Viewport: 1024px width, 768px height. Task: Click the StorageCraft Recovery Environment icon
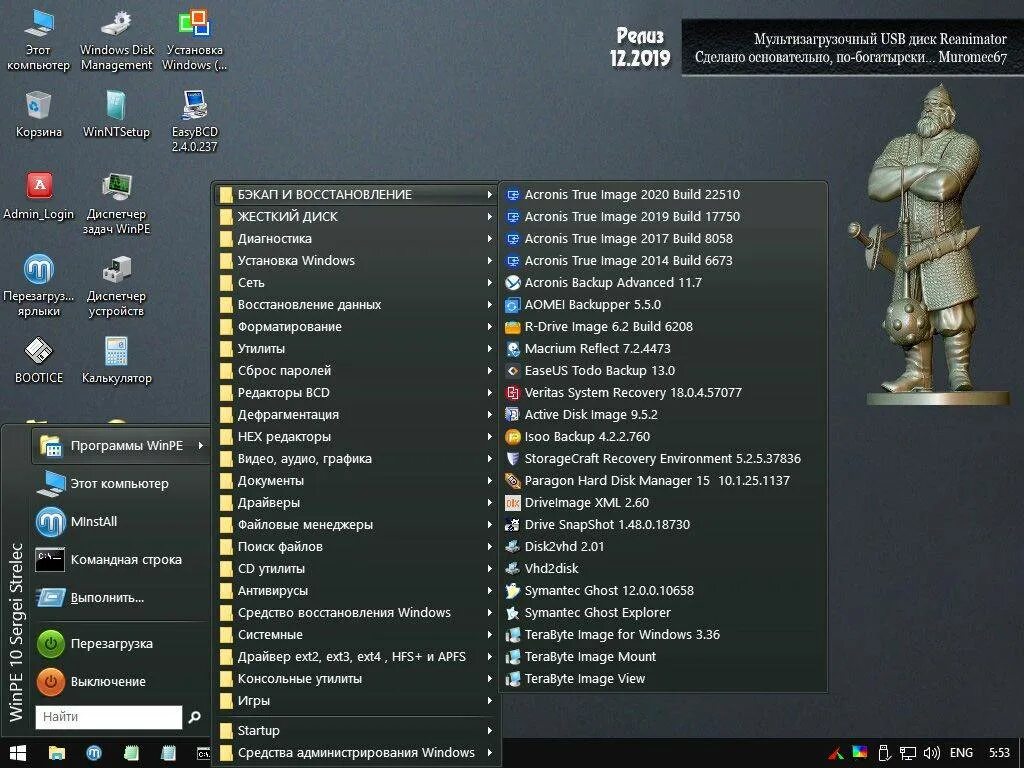coord(513,458)
